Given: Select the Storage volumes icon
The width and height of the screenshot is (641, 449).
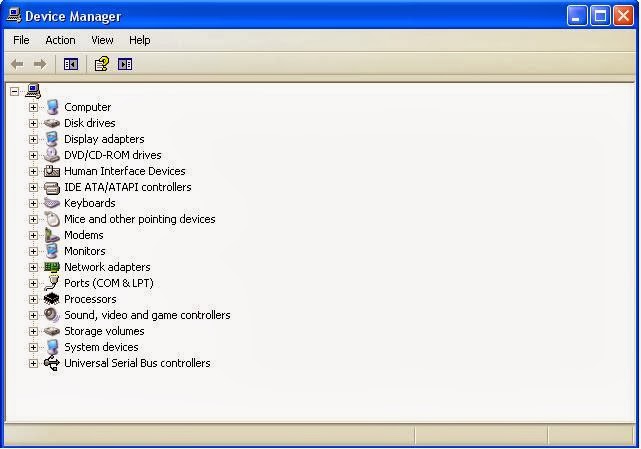Looking at the screenshot, I should pyautogui.click(x=52, y=331).
